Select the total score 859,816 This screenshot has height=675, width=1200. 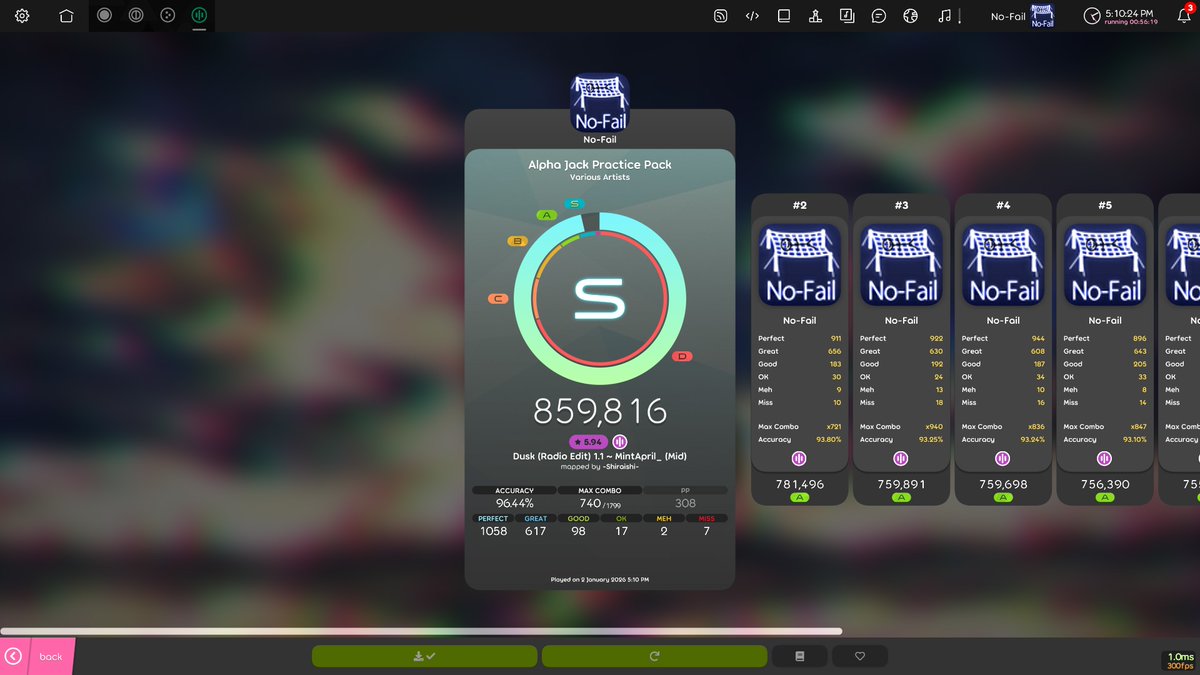tap(600, 411)
